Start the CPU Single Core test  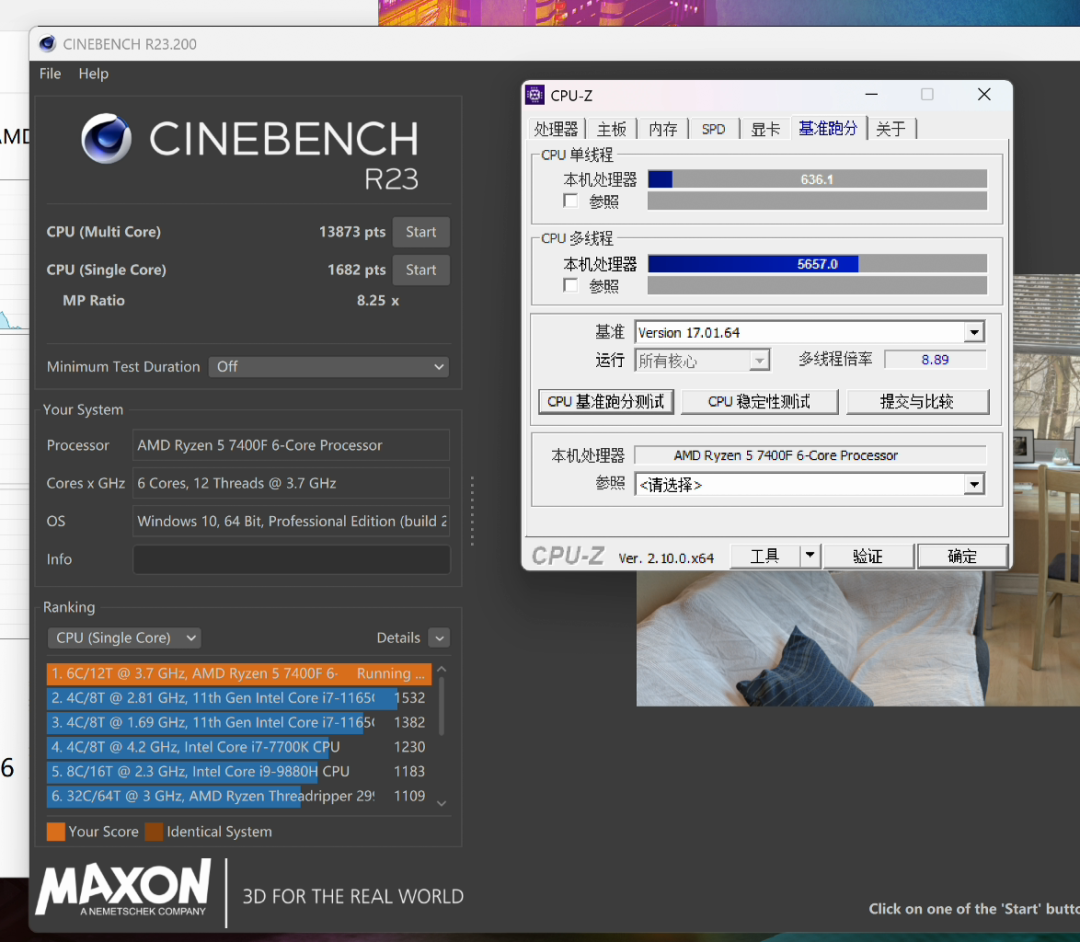421,270
